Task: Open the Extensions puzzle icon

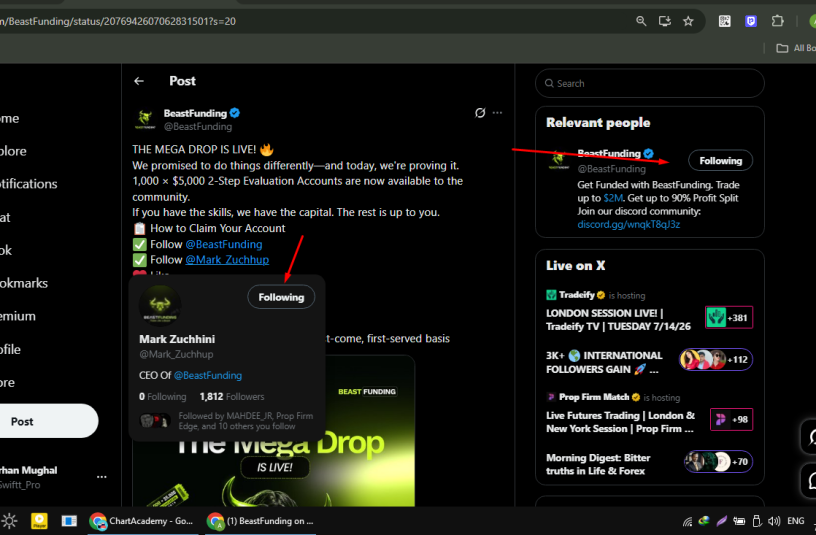Action: click(777, 21)
